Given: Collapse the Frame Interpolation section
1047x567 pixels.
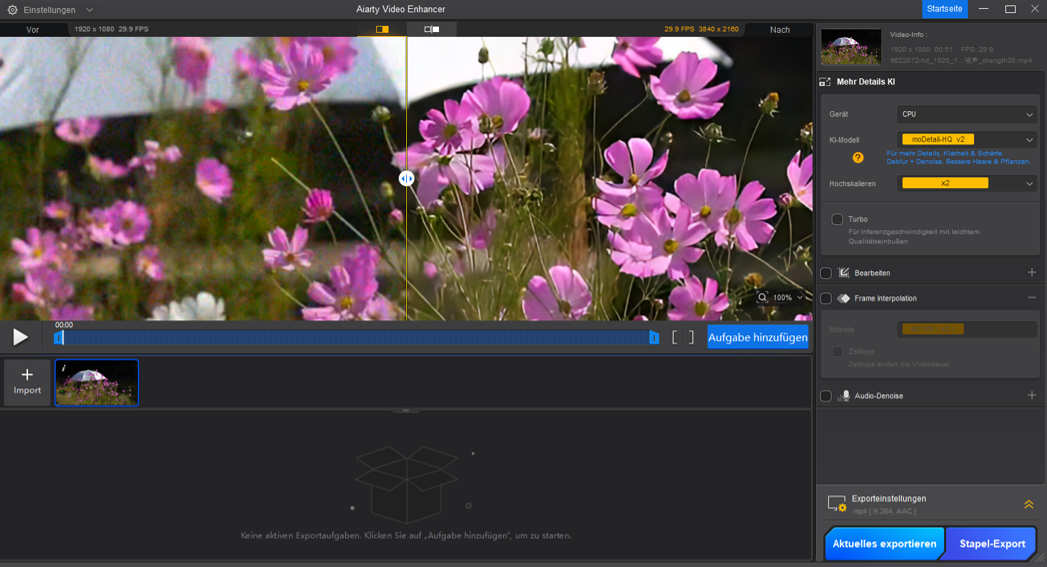Looking at the screenshot, I should tap(1032, 298).
